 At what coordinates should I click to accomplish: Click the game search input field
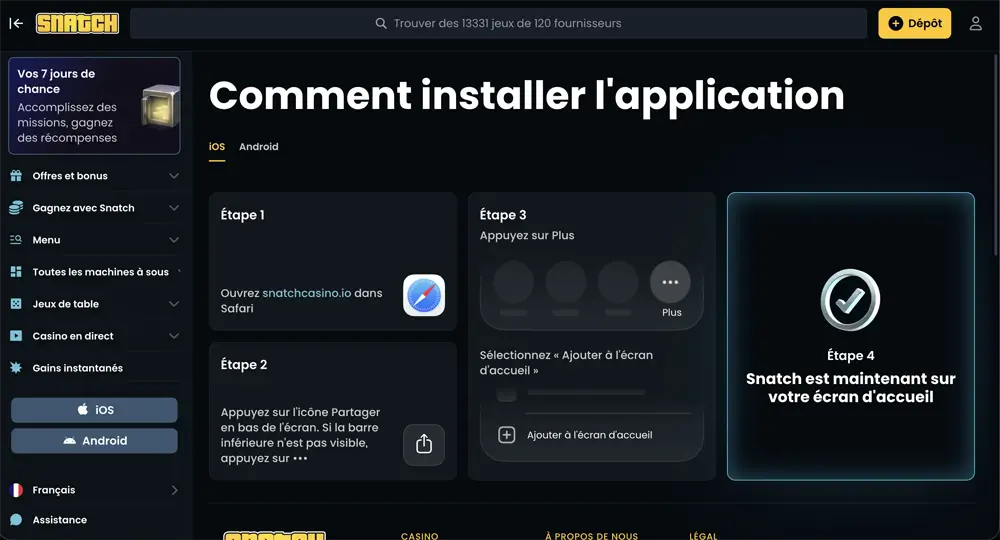(x=498, y=24)
